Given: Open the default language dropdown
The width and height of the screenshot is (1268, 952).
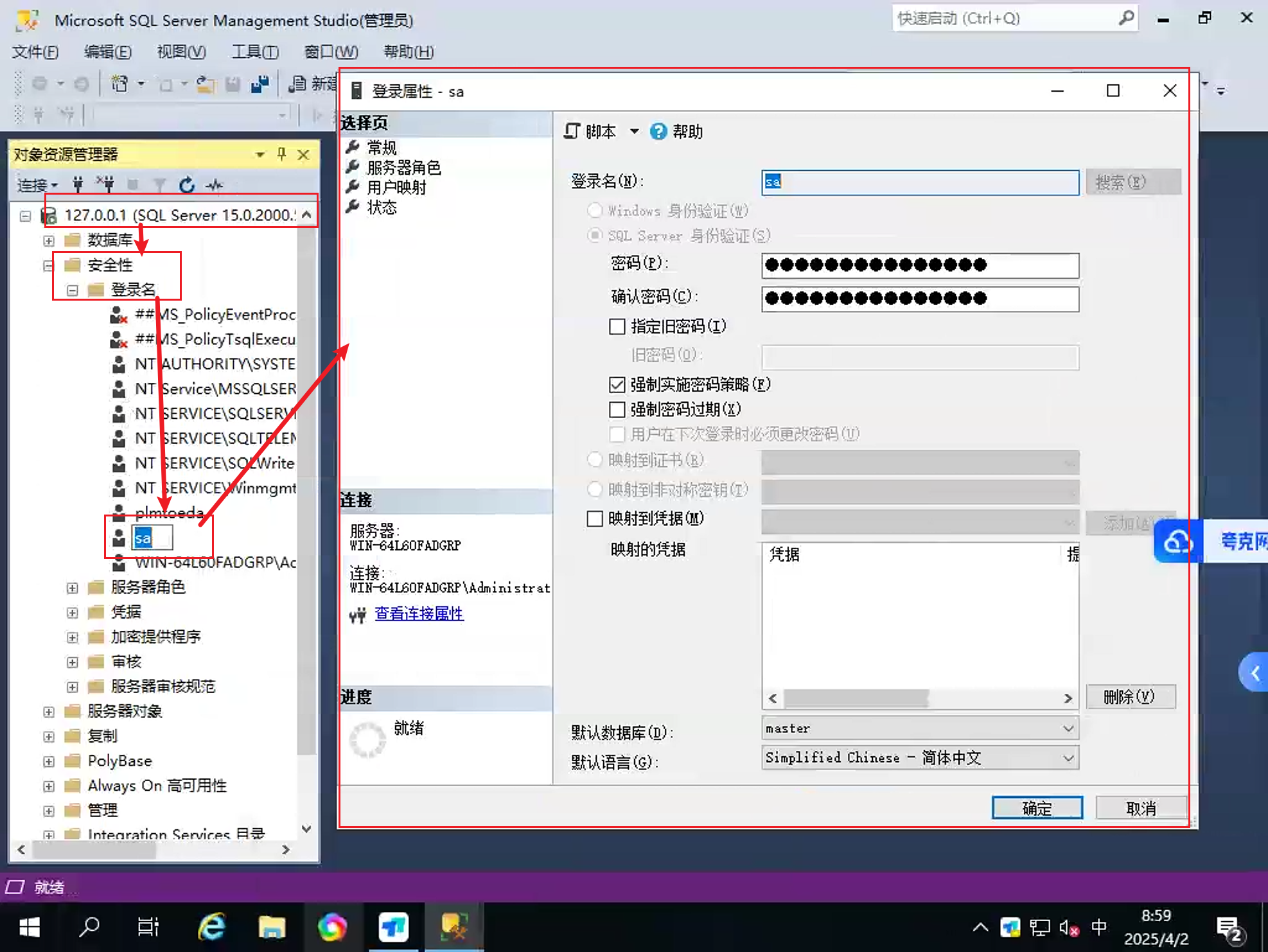Looking at the screenshot, I should coord(1068,758).
